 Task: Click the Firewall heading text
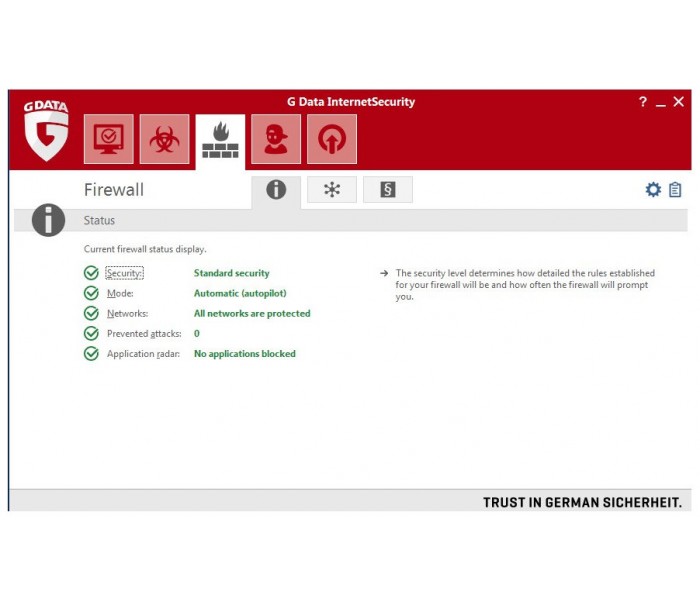[114, 190]
